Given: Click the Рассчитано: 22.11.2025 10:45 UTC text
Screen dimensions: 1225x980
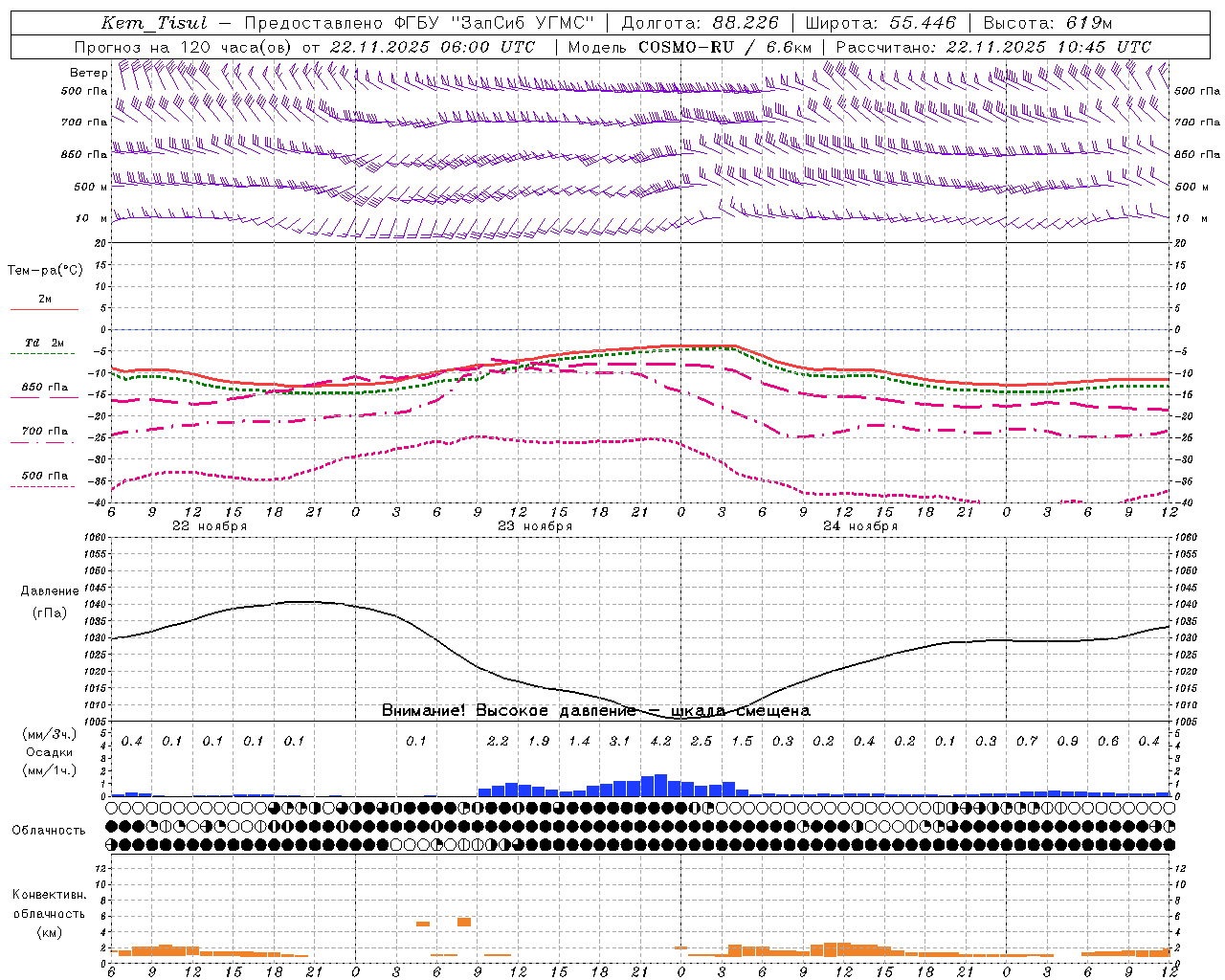Looking at the screenshot, I should [993, 47].
